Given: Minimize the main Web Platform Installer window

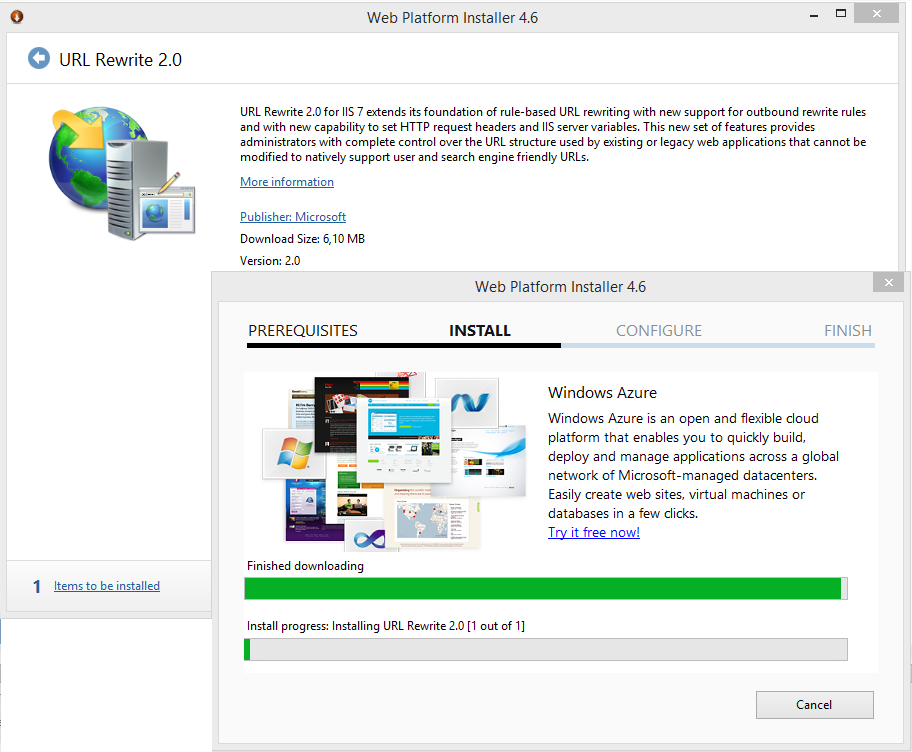Looking at the screenshot, I should (x=814, y=15).
